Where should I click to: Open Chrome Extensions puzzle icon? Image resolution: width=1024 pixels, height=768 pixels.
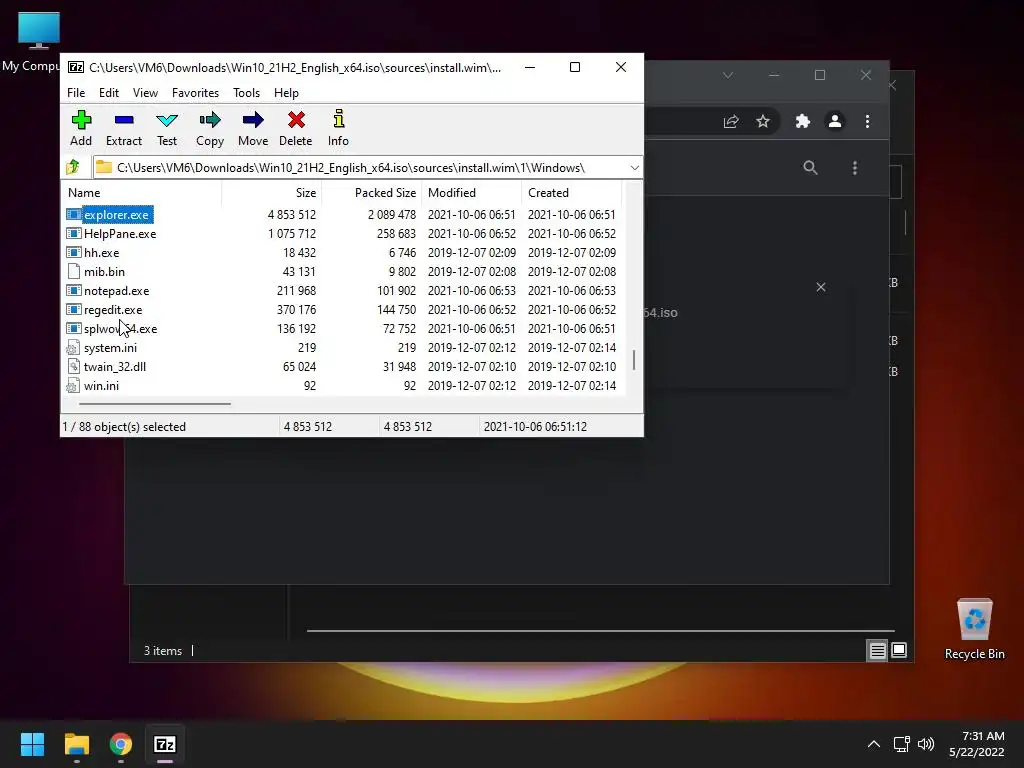pyautogui.click(x=802, y=121)
